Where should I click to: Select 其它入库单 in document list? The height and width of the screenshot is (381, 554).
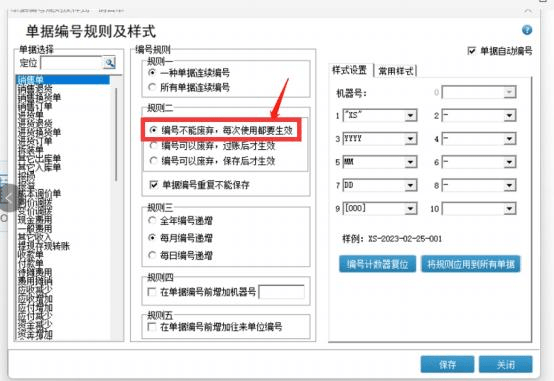tap(39, 167)
